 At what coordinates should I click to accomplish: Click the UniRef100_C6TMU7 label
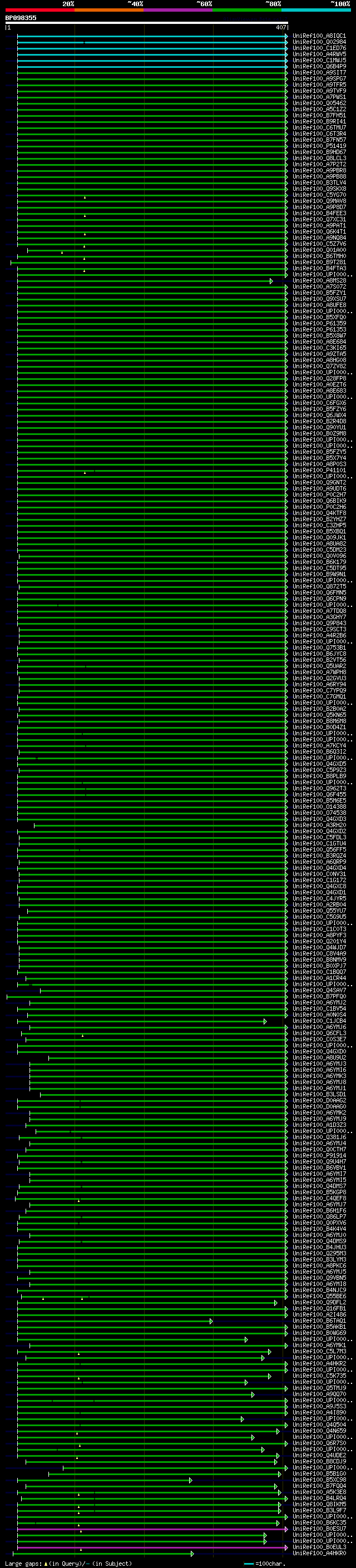(319, 128)
